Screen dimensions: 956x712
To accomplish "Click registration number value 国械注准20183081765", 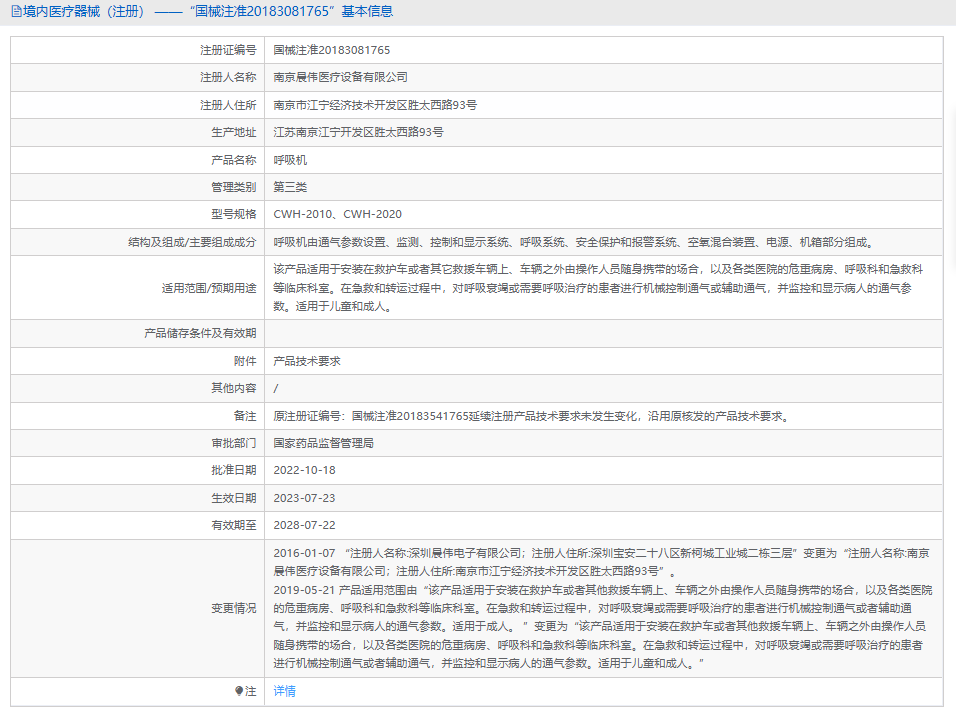I will (332, 49).
